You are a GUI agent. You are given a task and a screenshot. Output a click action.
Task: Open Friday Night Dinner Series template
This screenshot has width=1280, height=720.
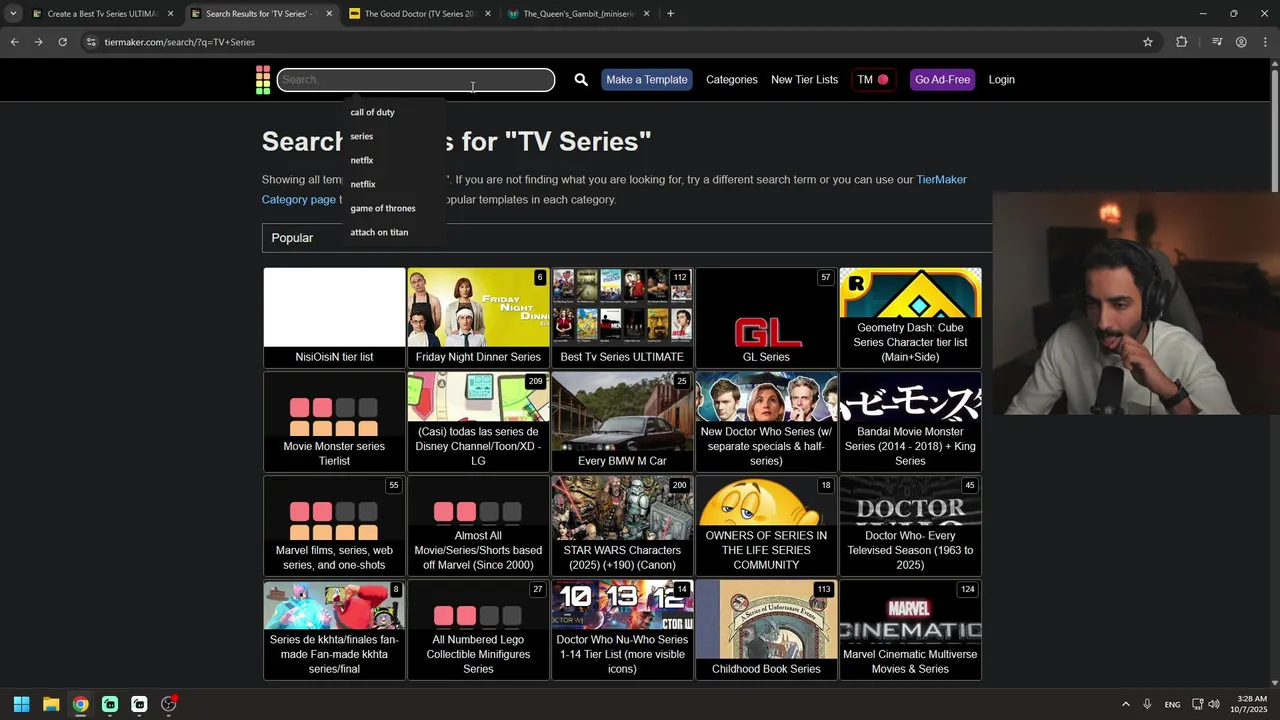point(478,318)
